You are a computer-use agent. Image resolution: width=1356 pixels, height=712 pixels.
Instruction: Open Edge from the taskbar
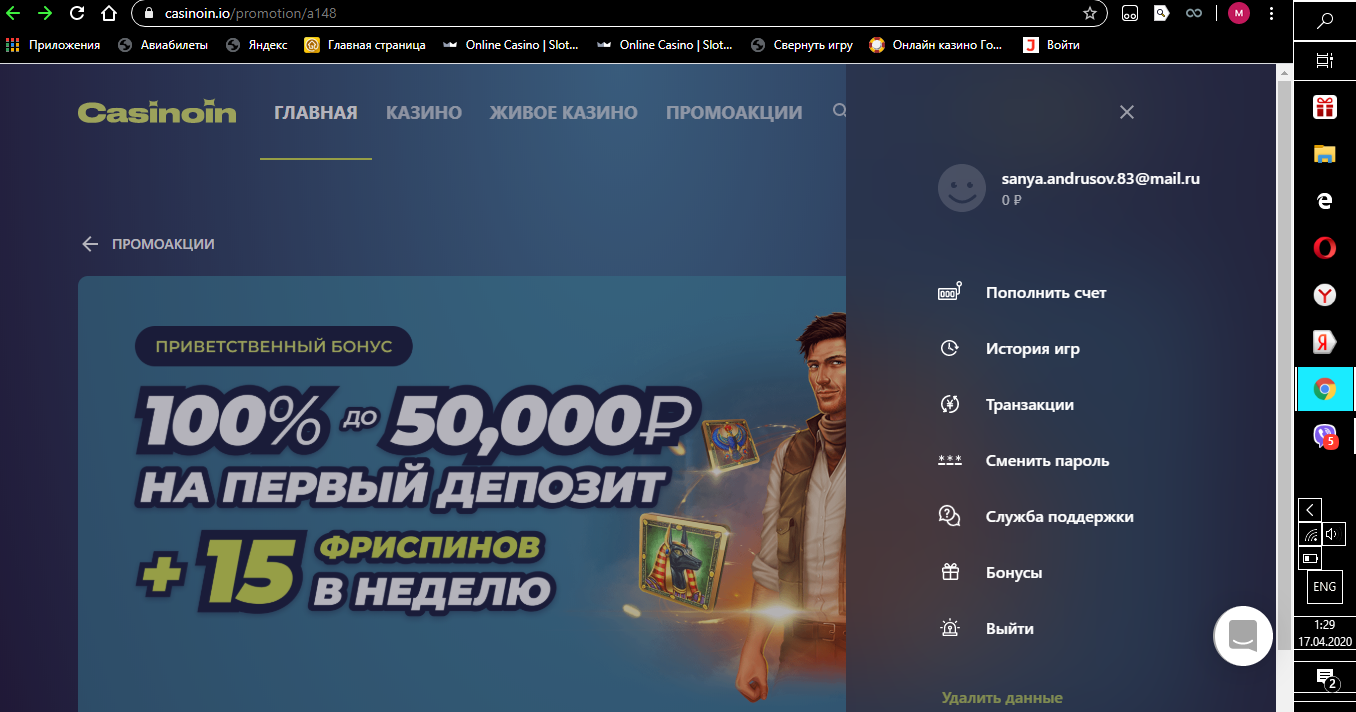point(1325,201)
